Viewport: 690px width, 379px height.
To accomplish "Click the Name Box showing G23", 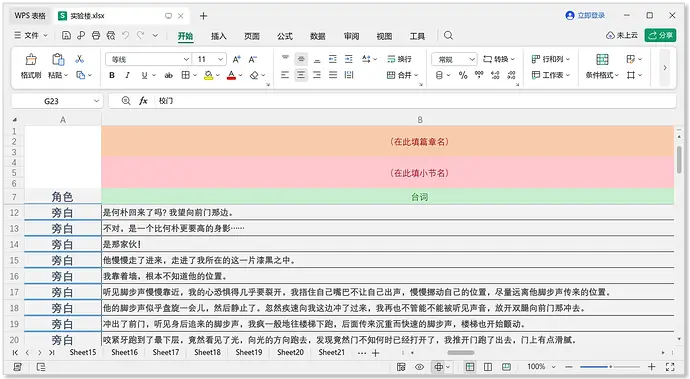I will coord(56,101).
